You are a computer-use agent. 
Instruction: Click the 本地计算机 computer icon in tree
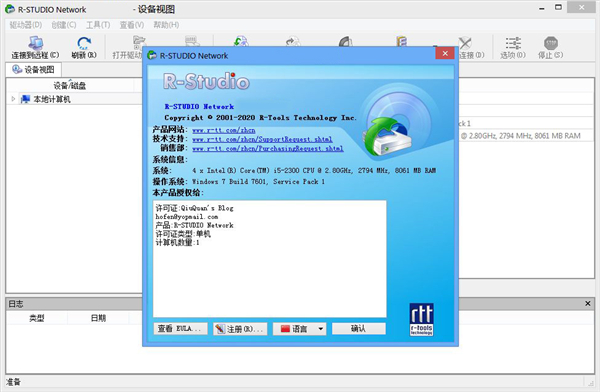click(25, 99)
